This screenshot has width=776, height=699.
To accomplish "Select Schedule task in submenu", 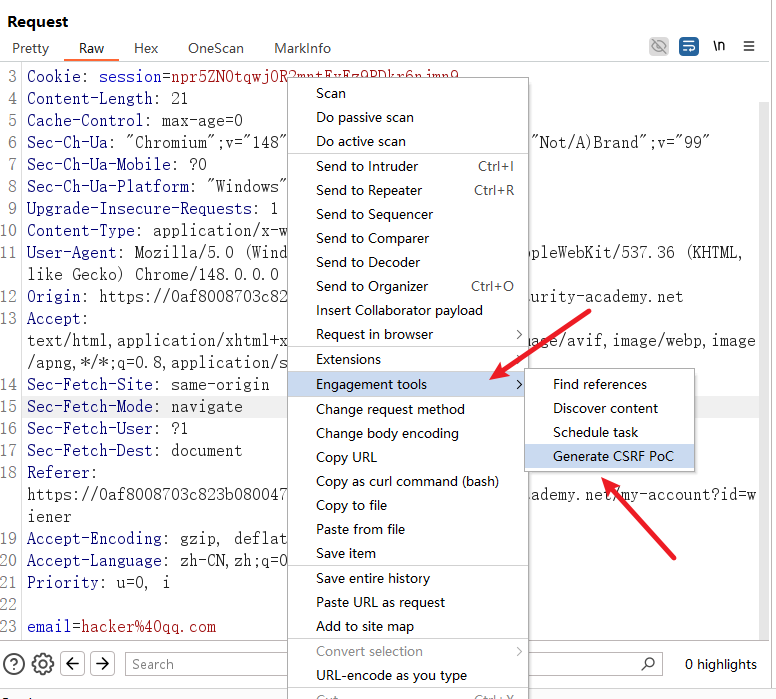I will [610, 432].
